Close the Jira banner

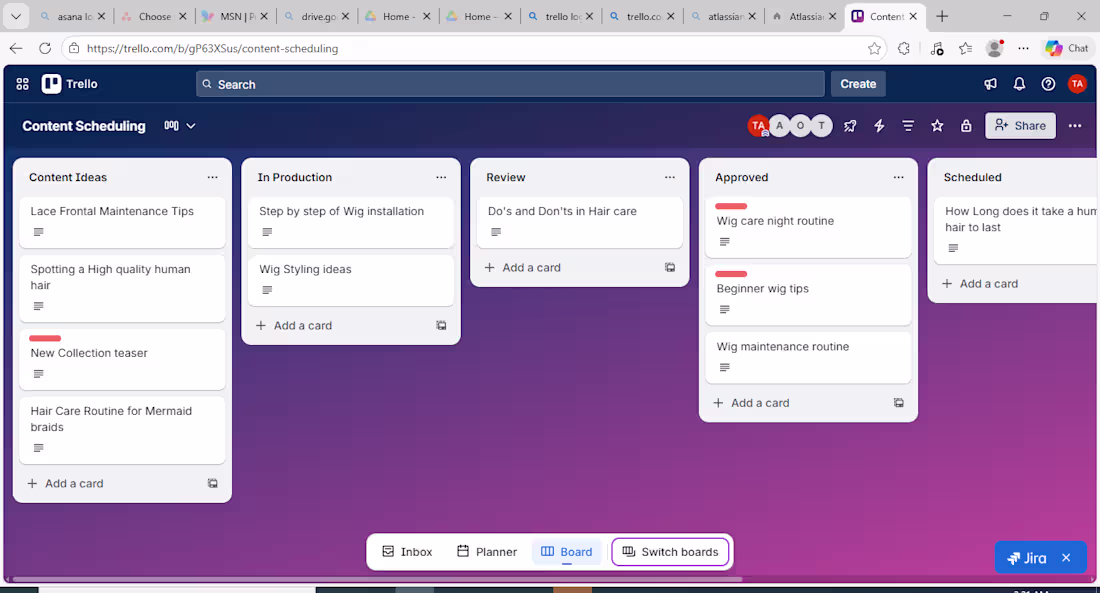[x=1066, y=558]
